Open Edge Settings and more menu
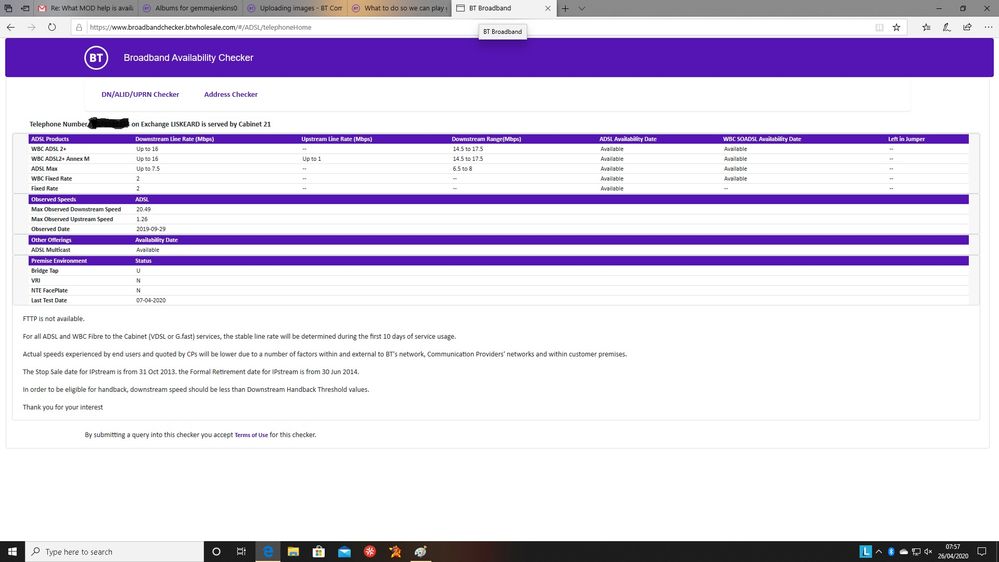The height and width of the screenshot is (562, 999). (988, 27)
